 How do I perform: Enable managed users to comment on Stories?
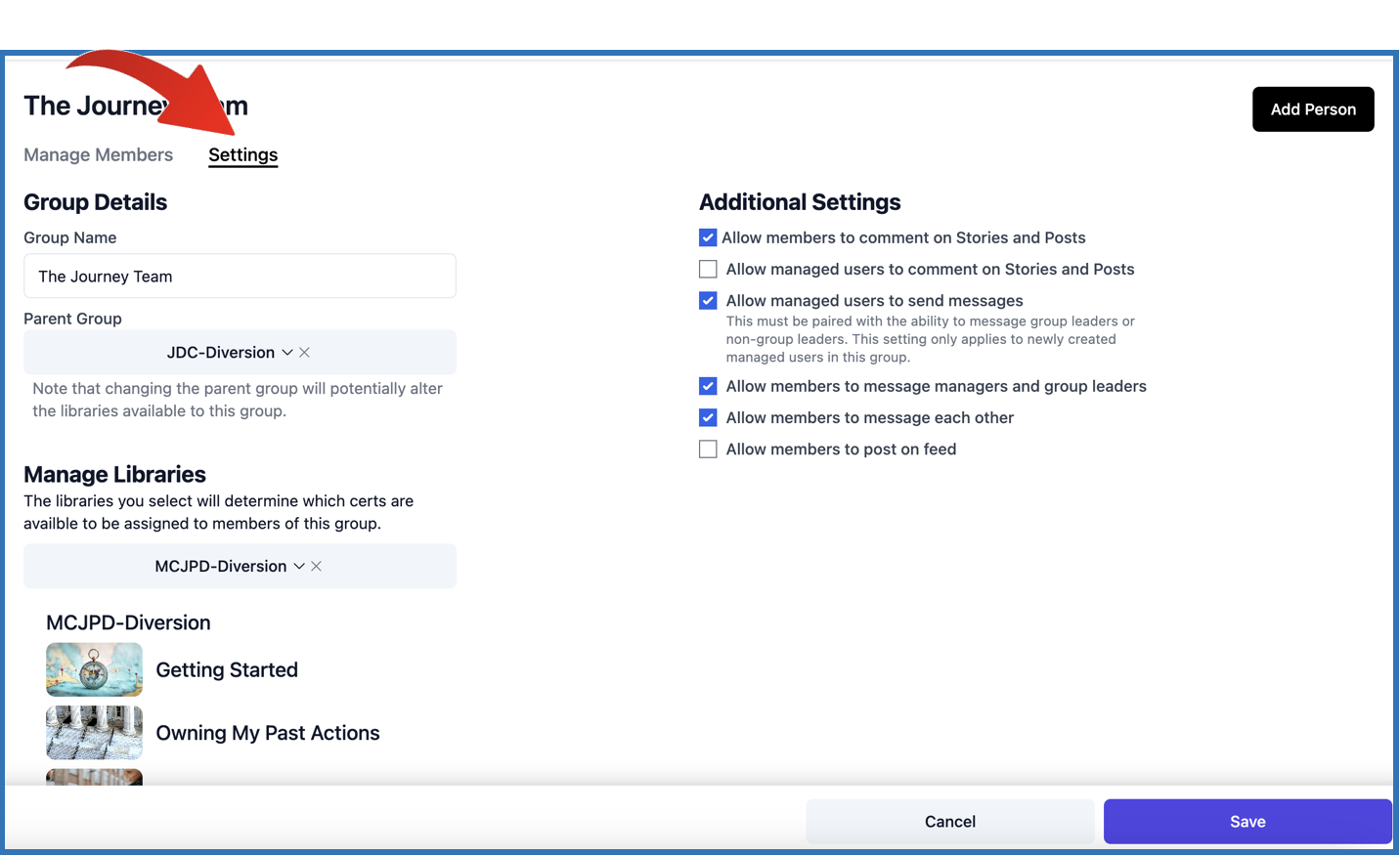708,269
